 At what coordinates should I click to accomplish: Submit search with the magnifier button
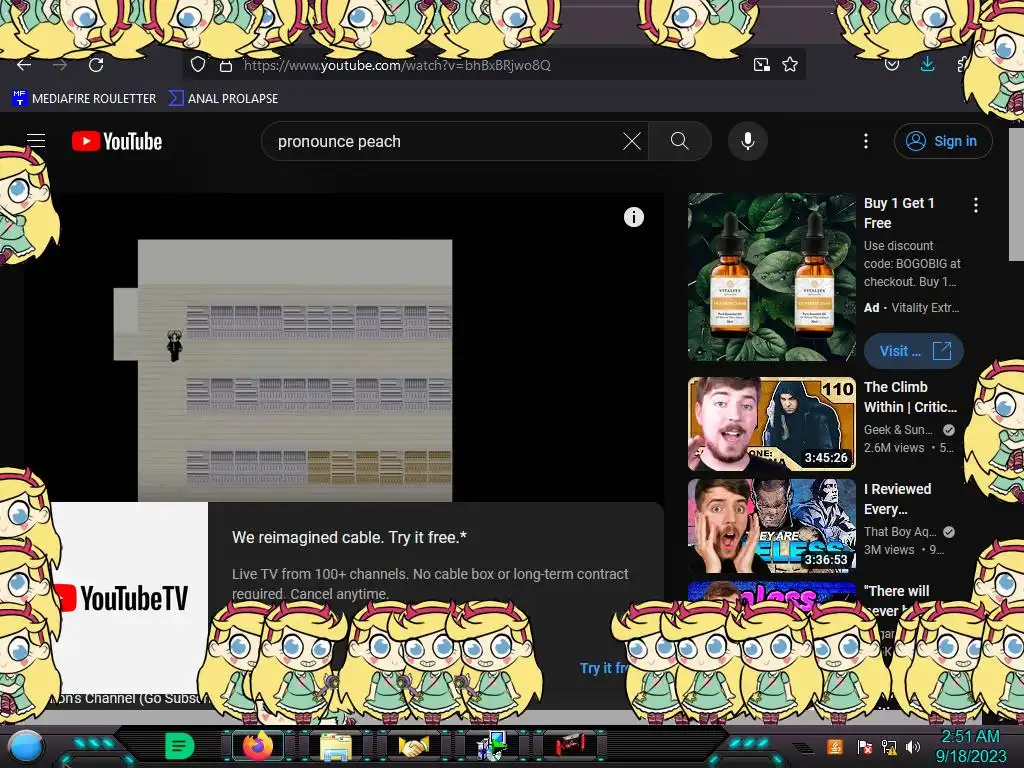click(679, 141)
